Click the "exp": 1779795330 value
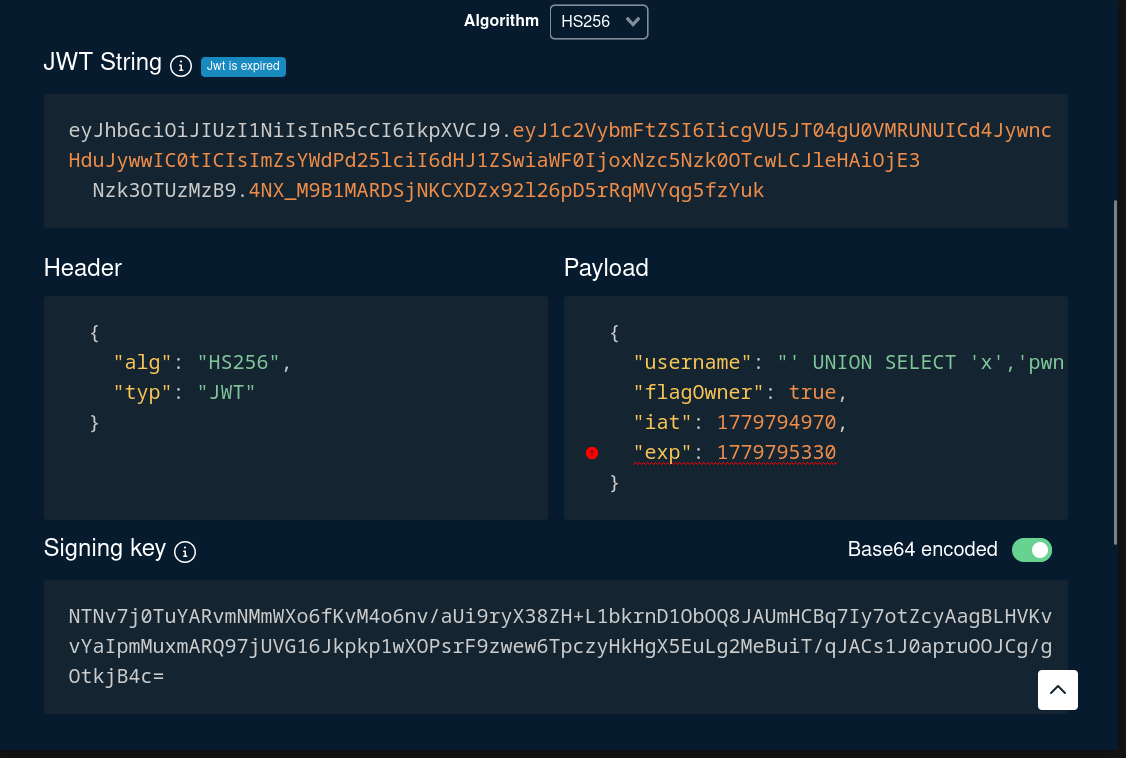The height and width of the screenshot is (758, 1126). point(776,453)
